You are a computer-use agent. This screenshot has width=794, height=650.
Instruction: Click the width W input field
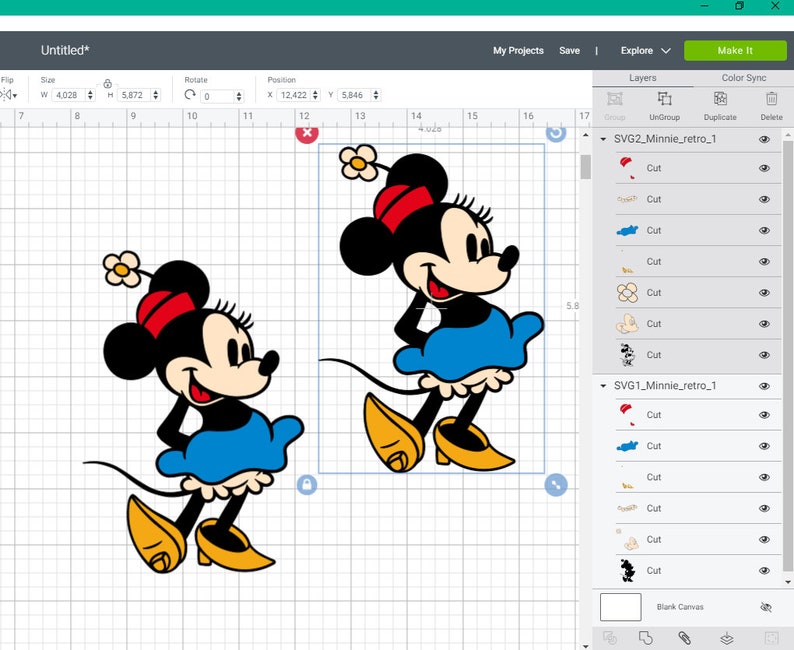point(69,95)
